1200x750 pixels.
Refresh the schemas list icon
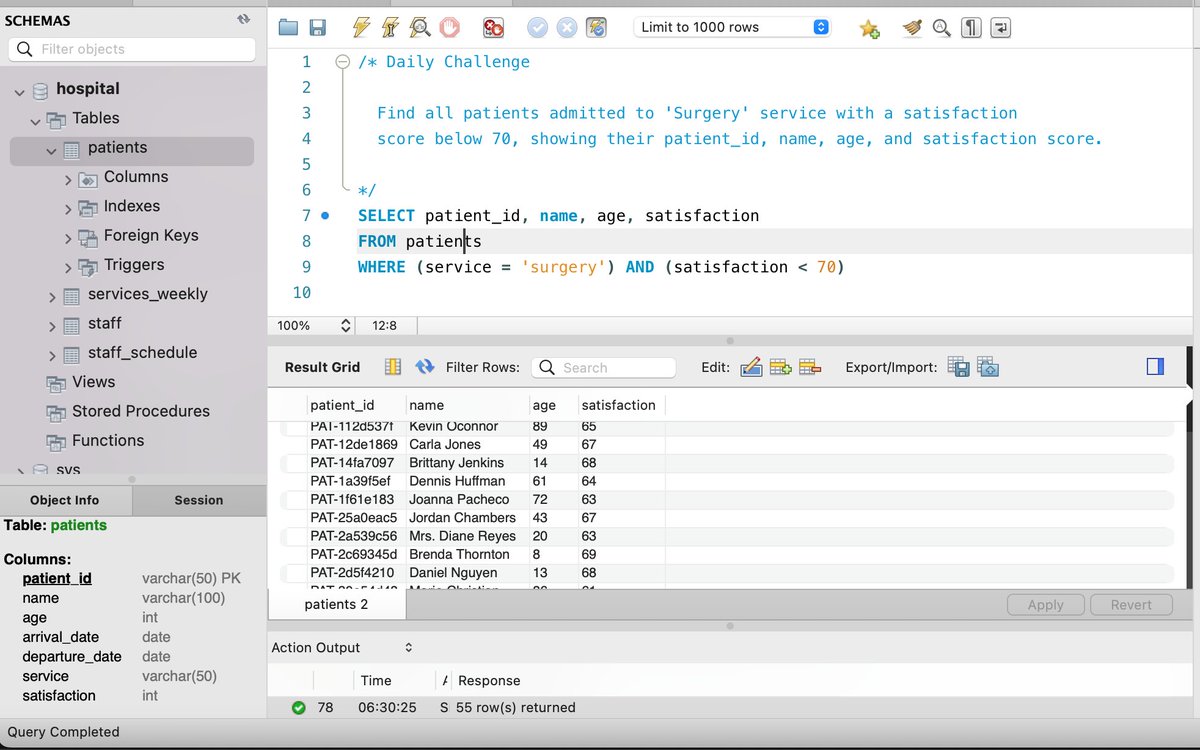click(243, 19)
